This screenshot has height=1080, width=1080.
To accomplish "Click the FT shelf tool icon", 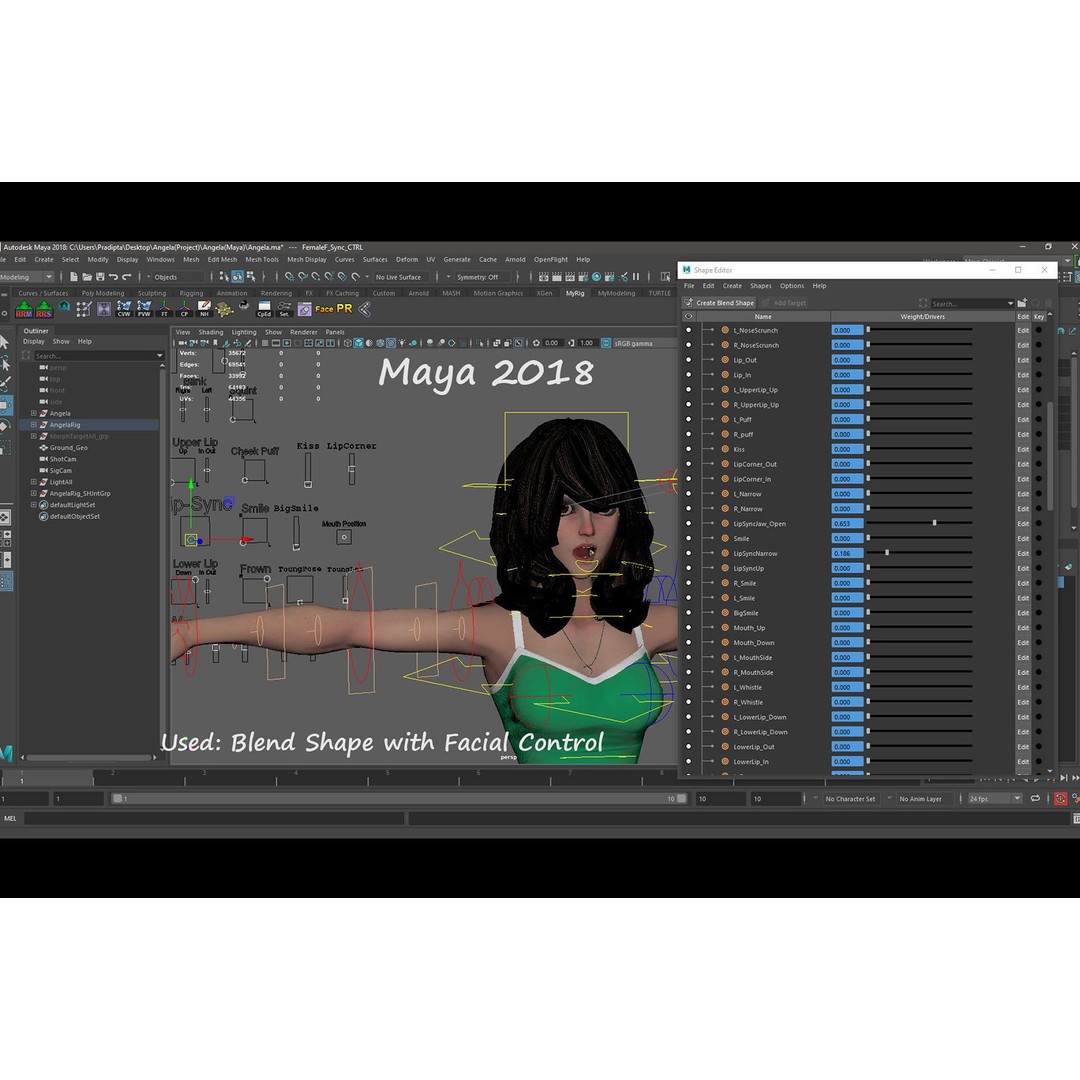I will tap(165, 309).
